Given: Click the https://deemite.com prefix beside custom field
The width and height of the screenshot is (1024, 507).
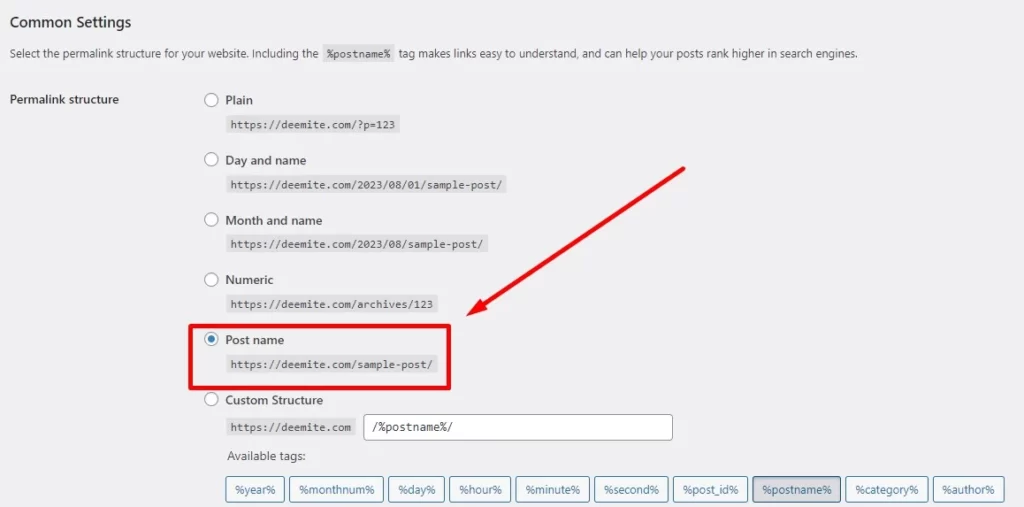Looking at the screenshot, I should pyautogui.click(x=291, y=427).
